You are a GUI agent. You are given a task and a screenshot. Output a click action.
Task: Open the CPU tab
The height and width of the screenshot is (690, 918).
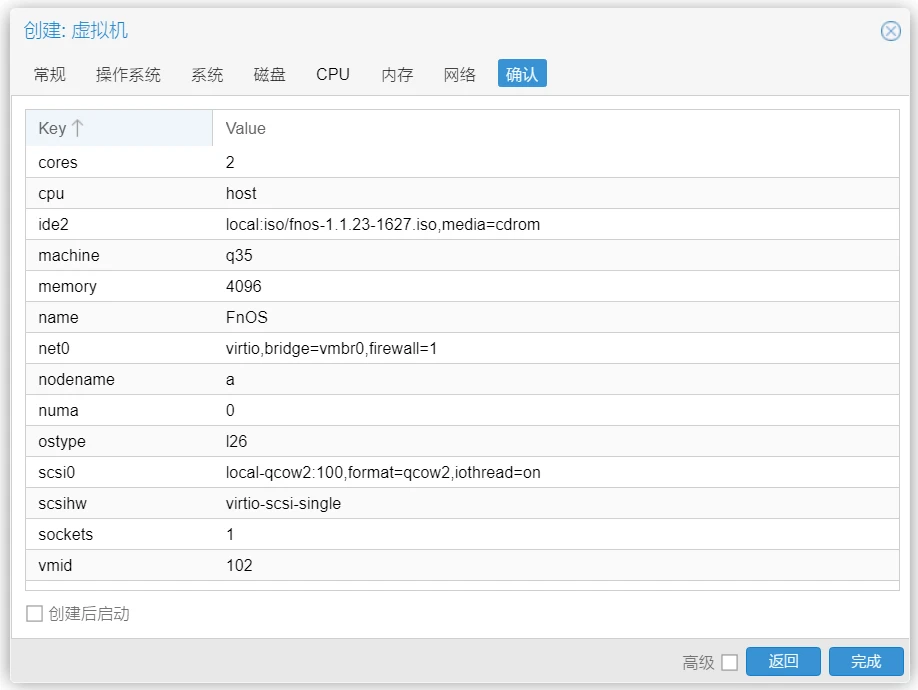333,75
